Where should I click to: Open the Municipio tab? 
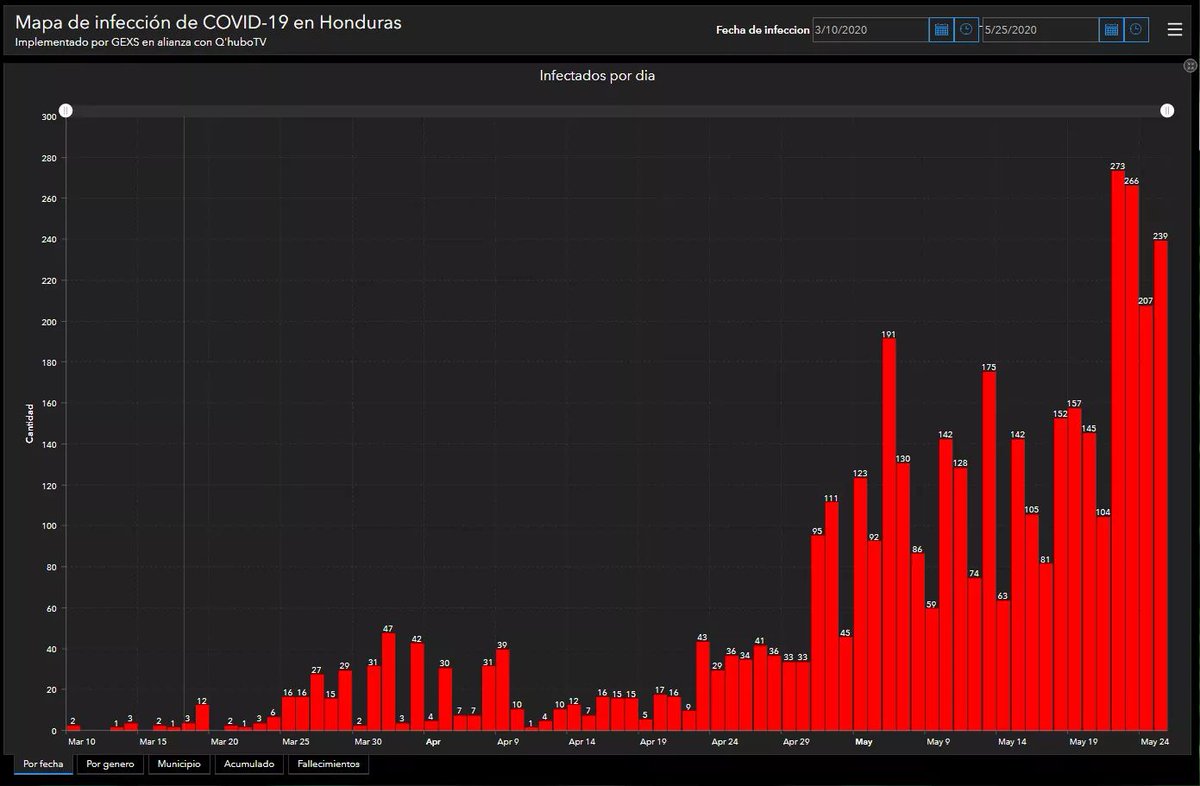[x=179, y=764]
